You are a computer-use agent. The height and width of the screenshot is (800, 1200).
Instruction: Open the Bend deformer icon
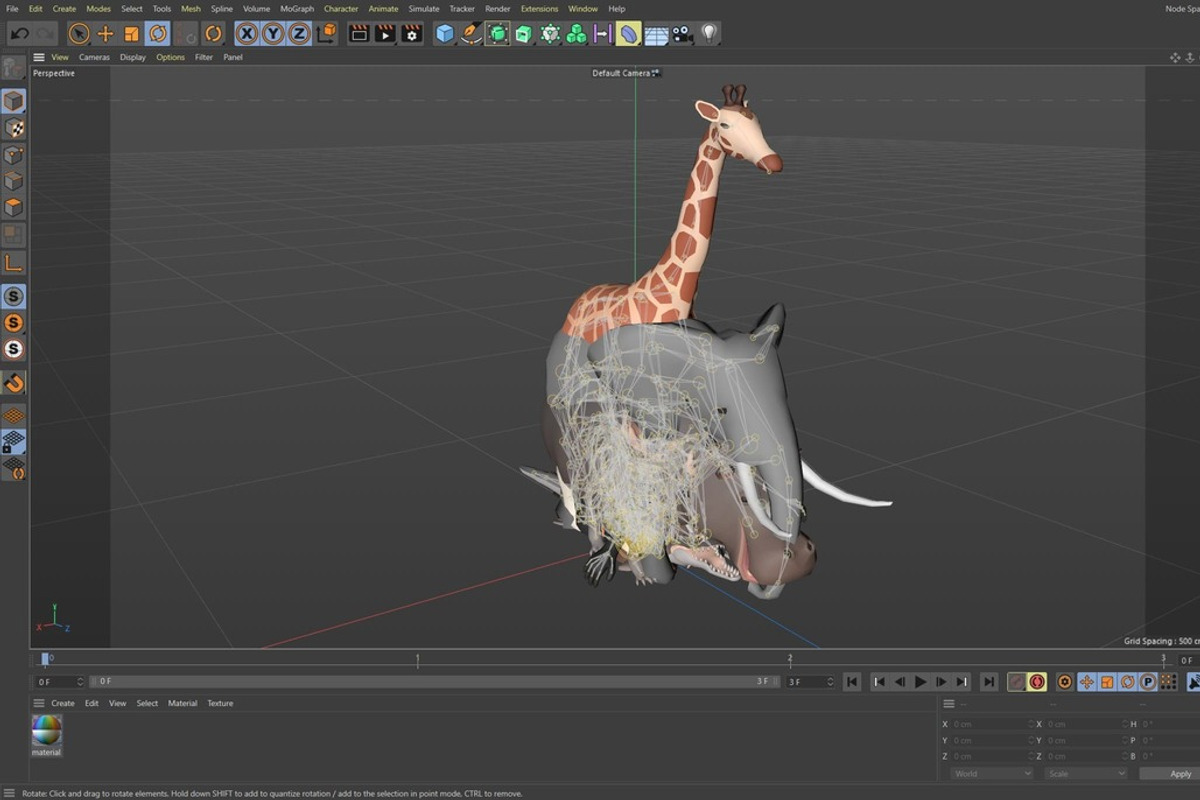628,33
